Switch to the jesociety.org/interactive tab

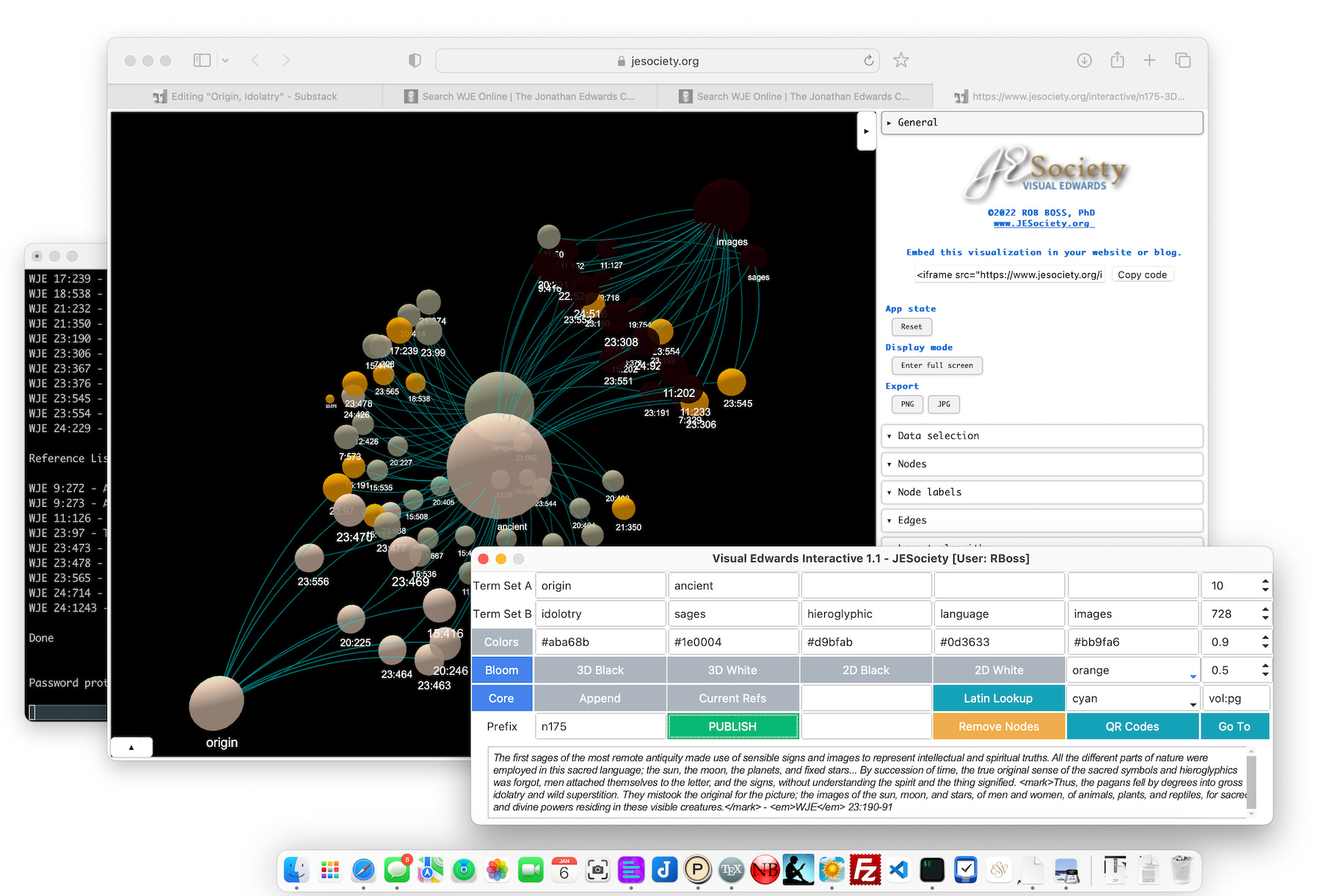[x=1070, y=96]
